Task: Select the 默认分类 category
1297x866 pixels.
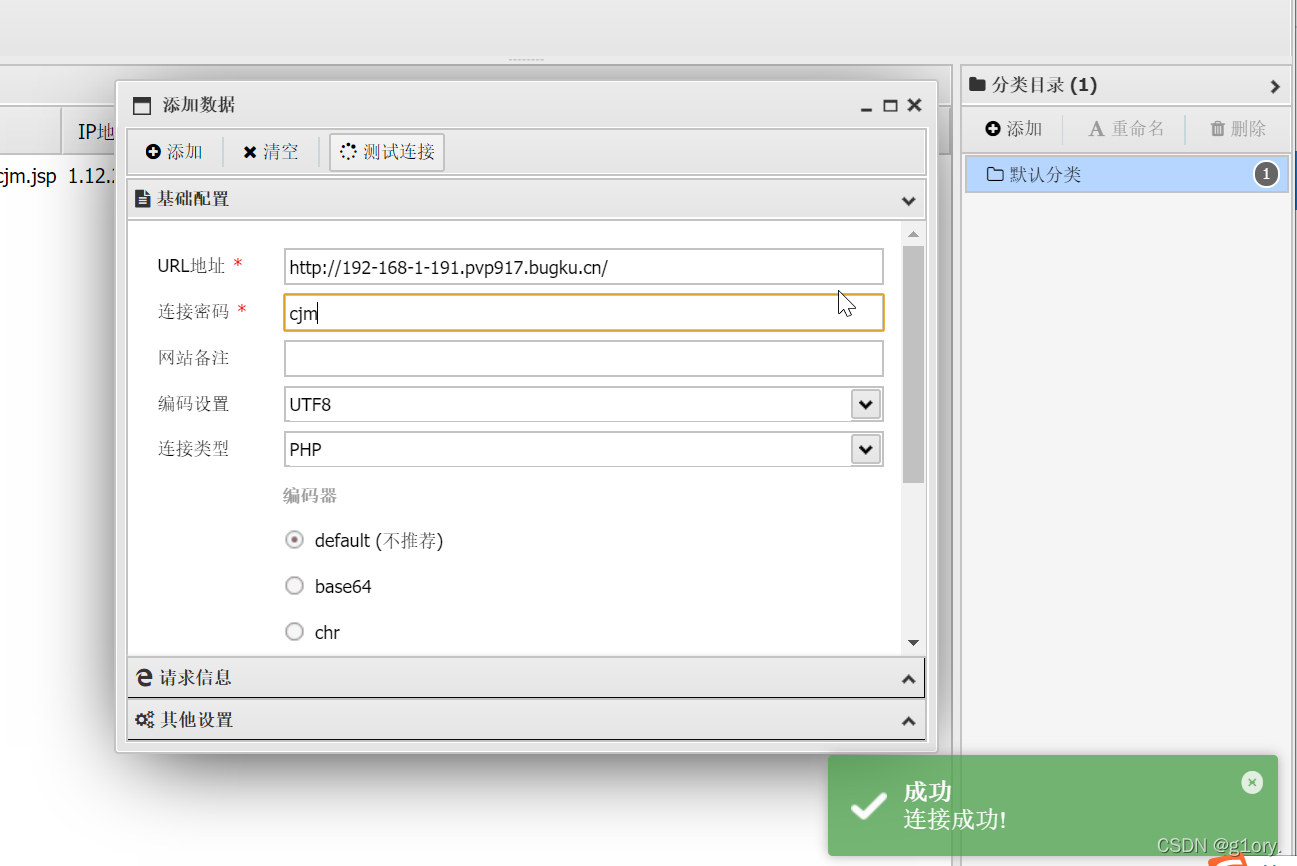Action: [x=1127, y=175]
